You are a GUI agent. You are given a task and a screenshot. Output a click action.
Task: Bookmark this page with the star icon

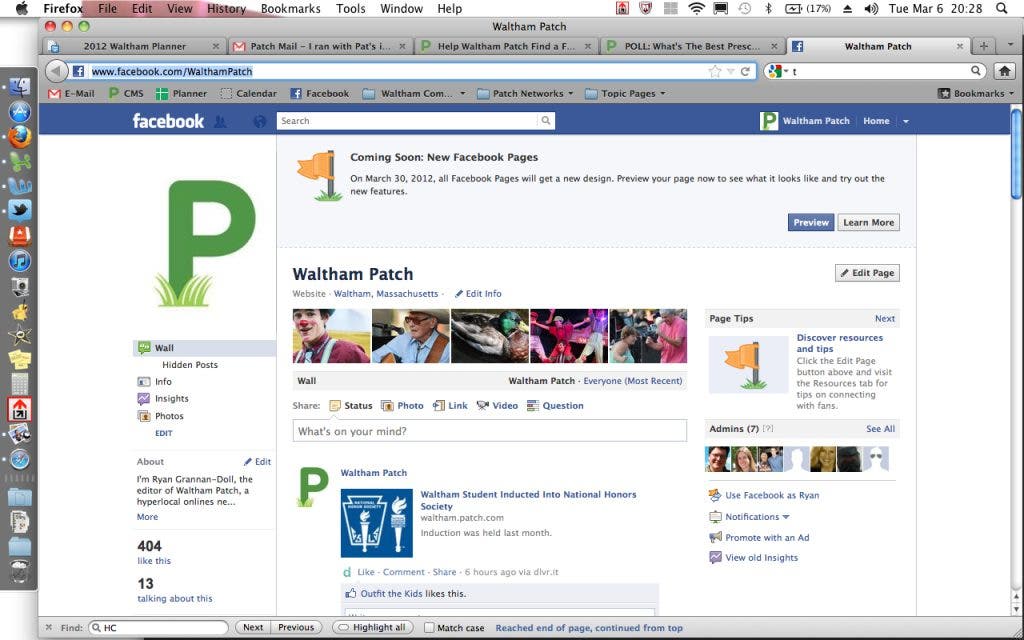[x=715, y=71]
